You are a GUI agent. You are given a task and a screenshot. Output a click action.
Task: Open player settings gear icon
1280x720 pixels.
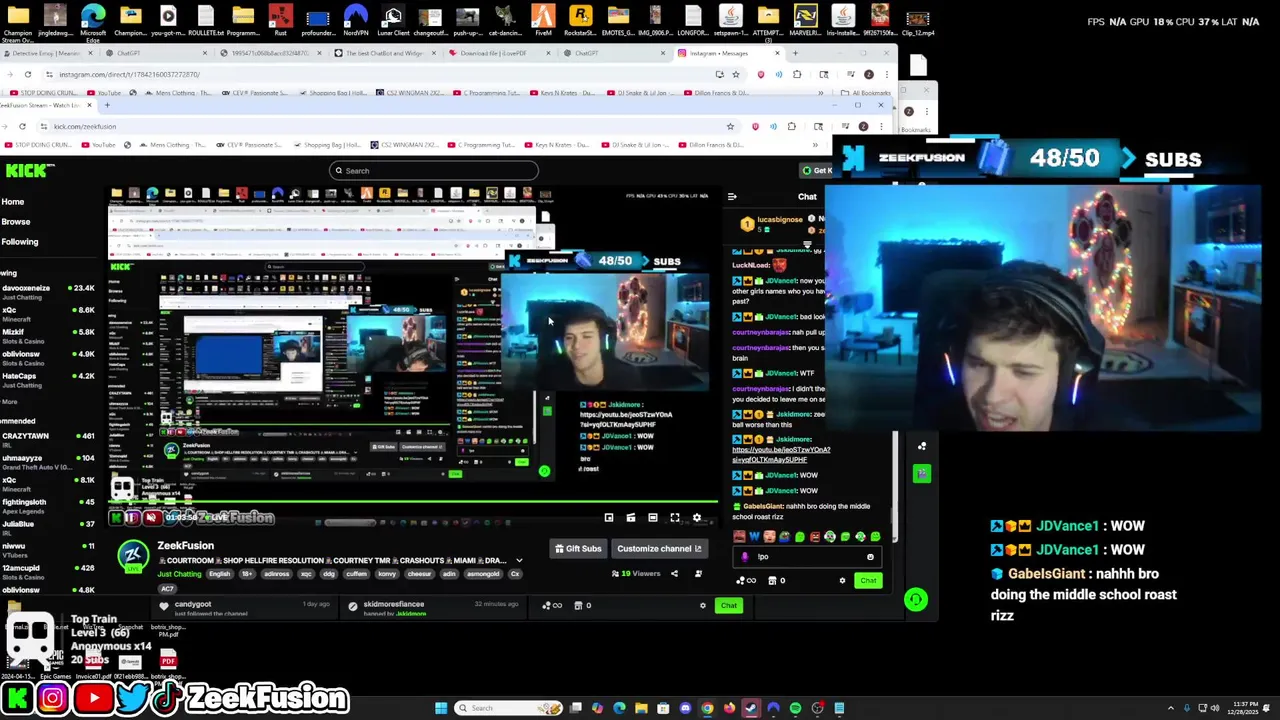(x=697, y=518)
